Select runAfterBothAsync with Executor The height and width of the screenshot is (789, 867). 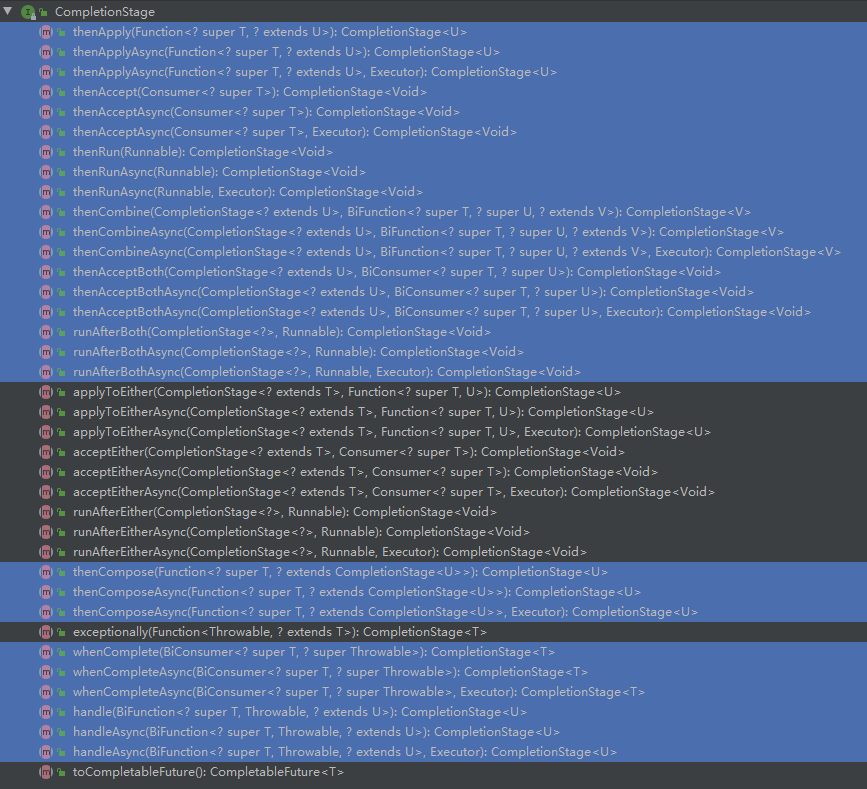tap(327, 372)
